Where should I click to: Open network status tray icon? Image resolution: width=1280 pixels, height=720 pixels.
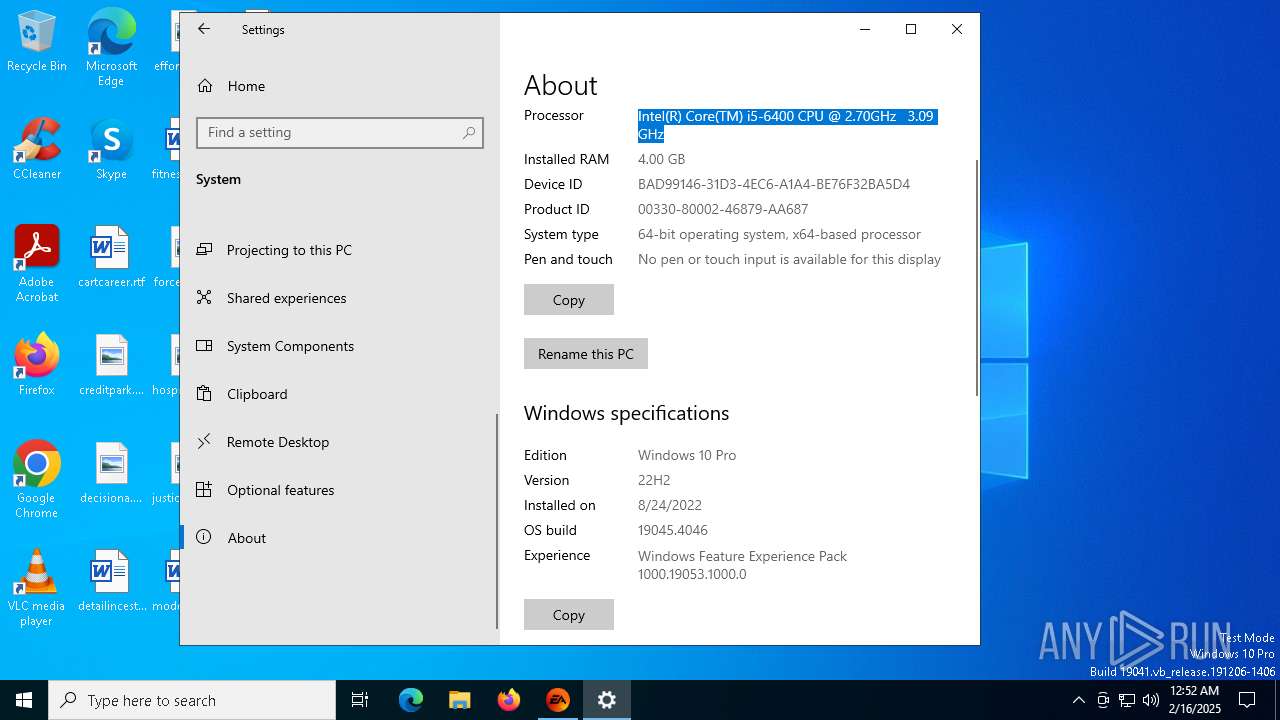point(1127,700)
